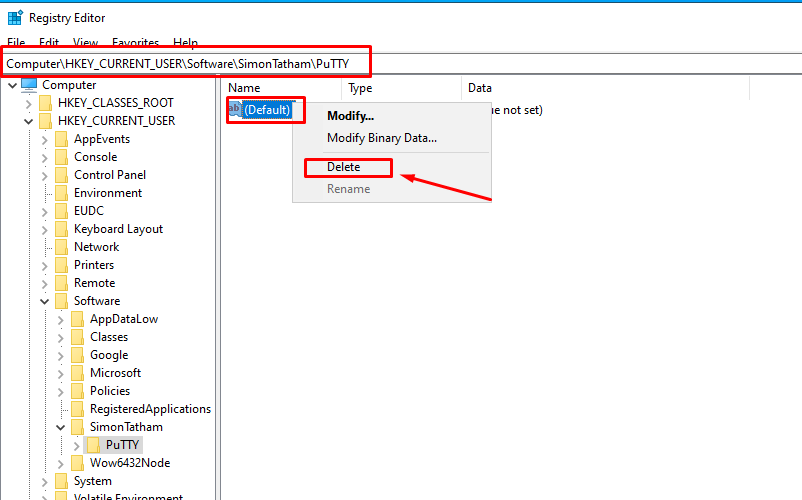Collapse the Computer root node

coord(13,85)
